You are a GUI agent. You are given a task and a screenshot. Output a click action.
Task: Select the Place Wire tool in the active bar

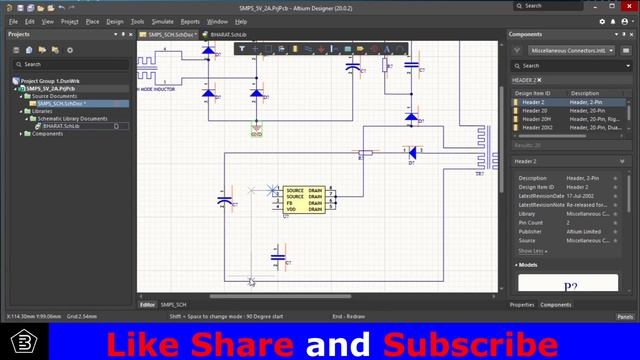click(x=308, y=49)
